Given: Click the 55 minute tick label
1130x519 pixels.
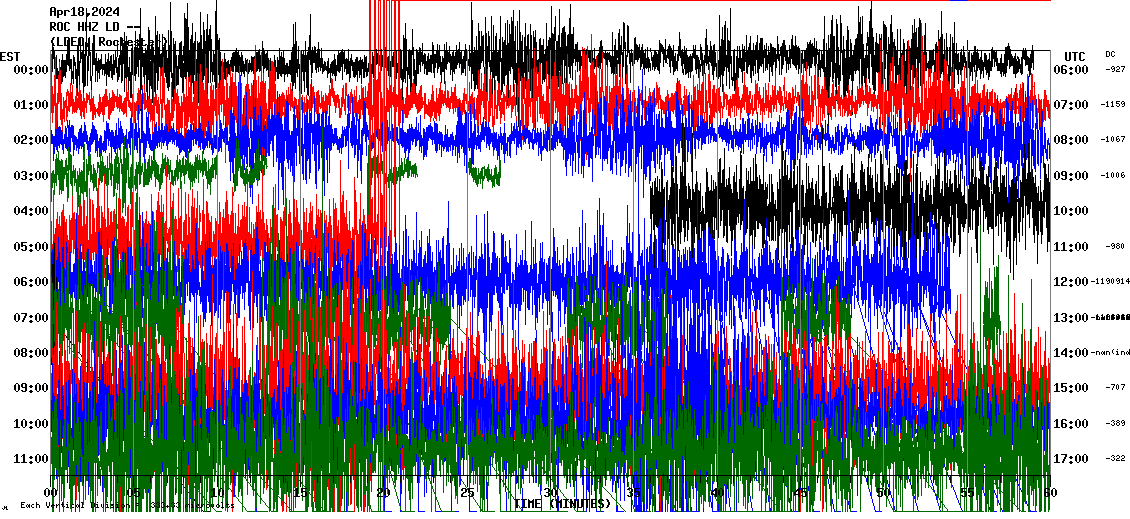Looking at the screenshot, I should (x=967, y=493).
